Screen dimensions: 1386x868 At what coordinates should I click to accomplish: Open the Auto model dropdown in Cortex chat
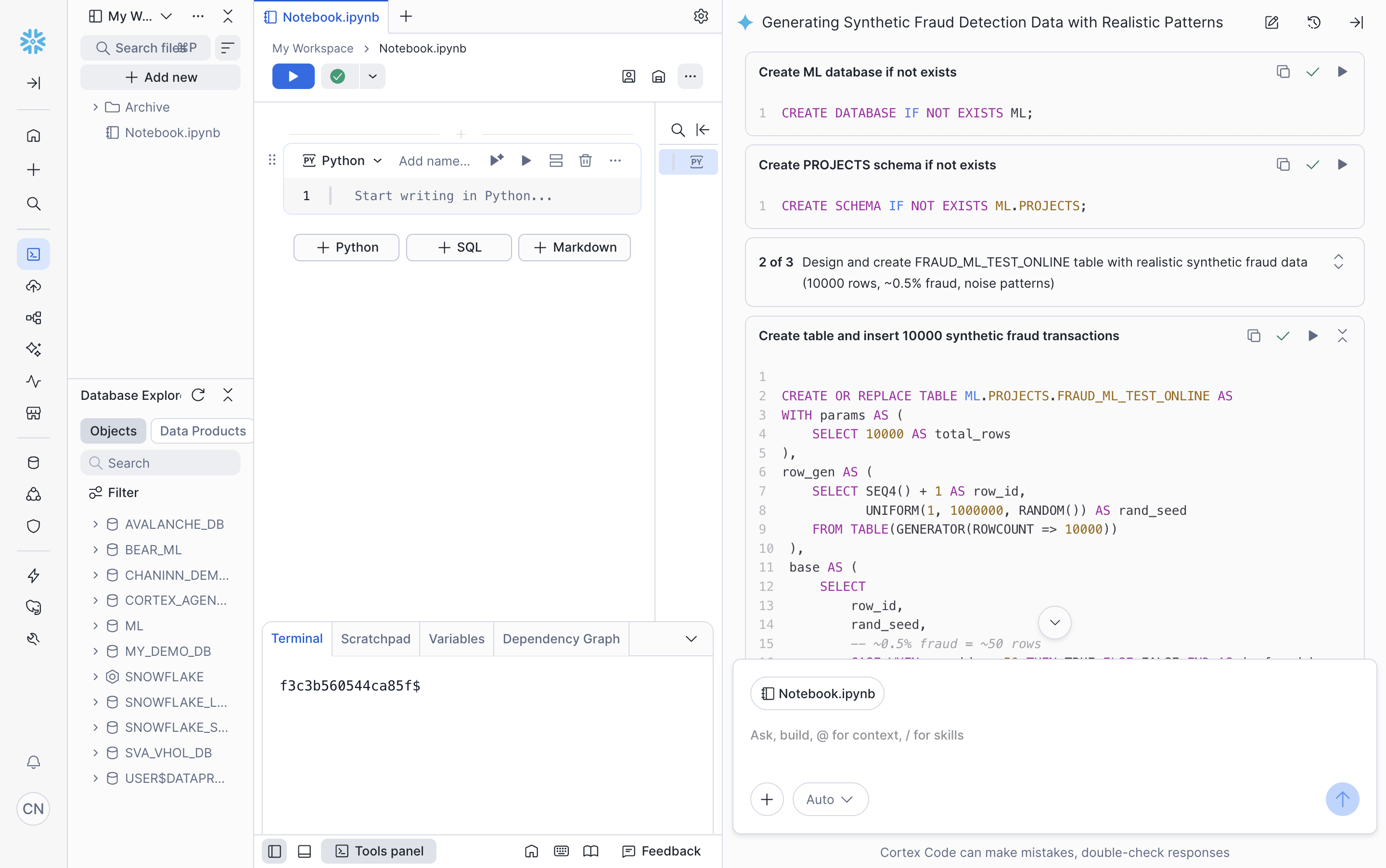tap(830, 799)
